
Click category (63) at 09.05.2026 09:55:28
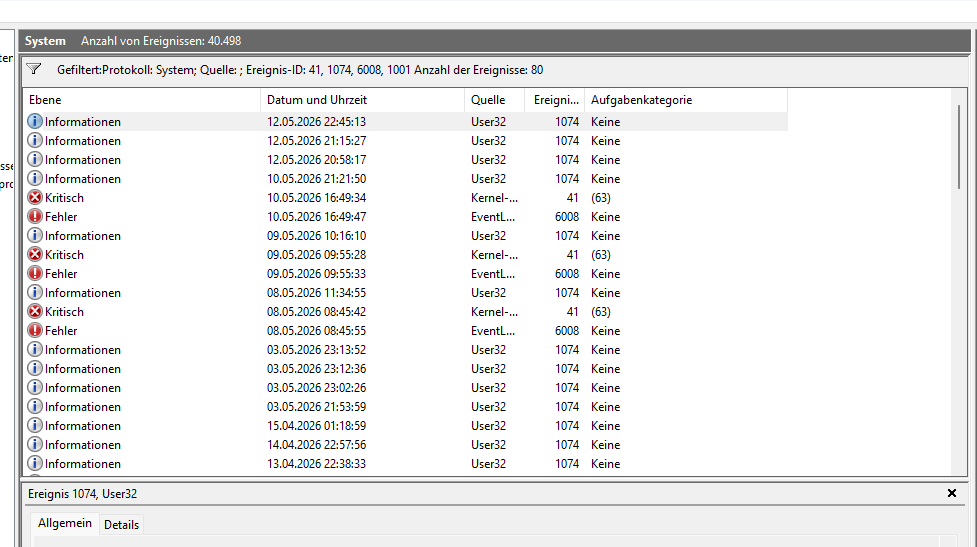601,255
